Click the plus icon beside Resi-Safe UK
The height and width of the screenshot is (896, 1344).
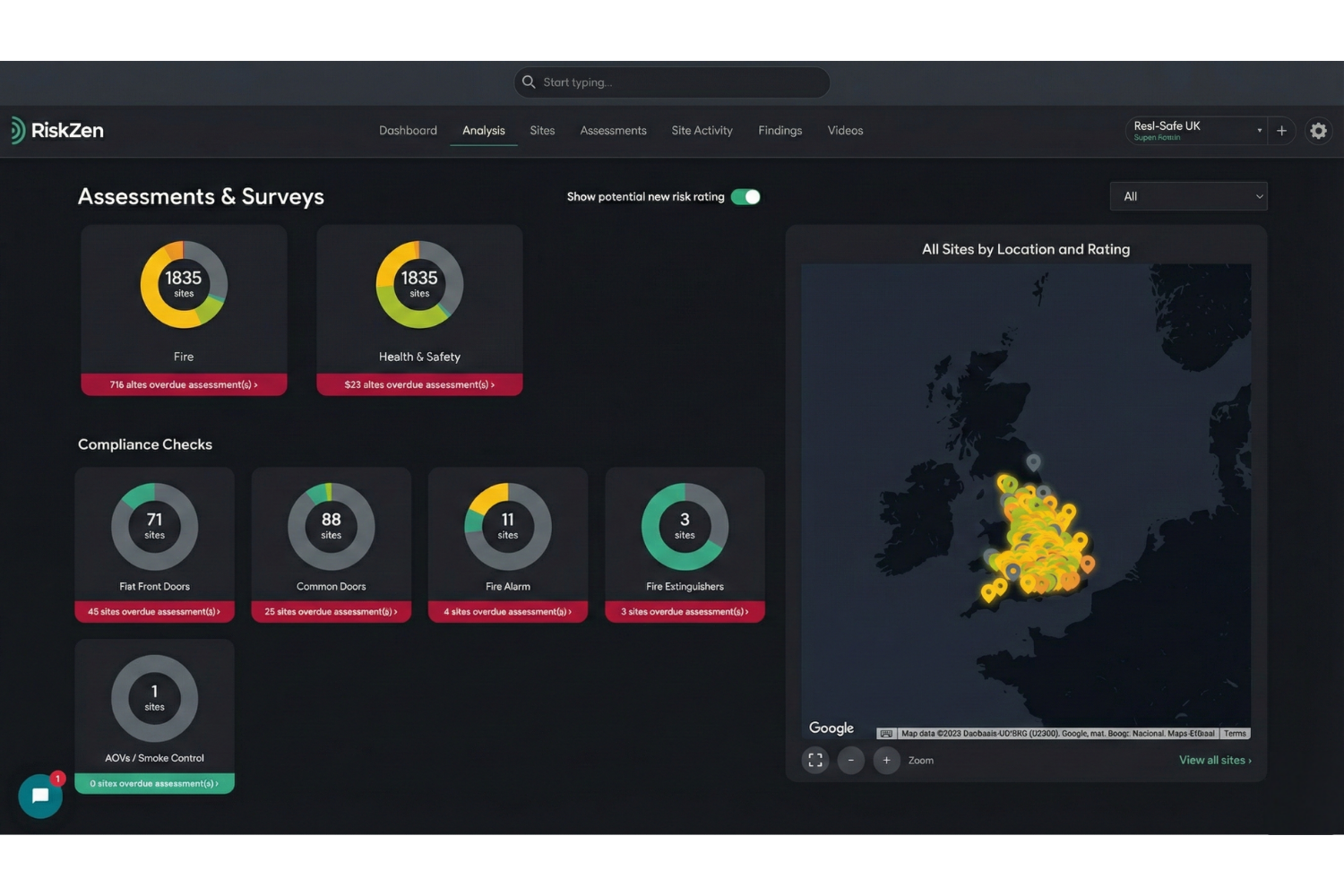pyautogui.click(x=1281, y=131)
